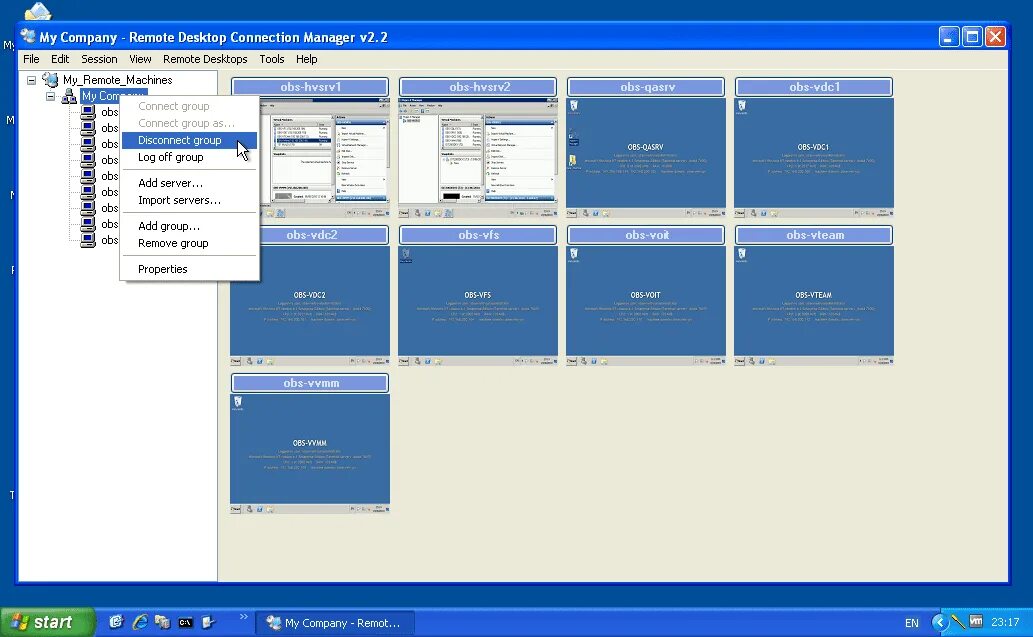Select Add group... in context menu
Screen dimensions: 1033x637
189,226
